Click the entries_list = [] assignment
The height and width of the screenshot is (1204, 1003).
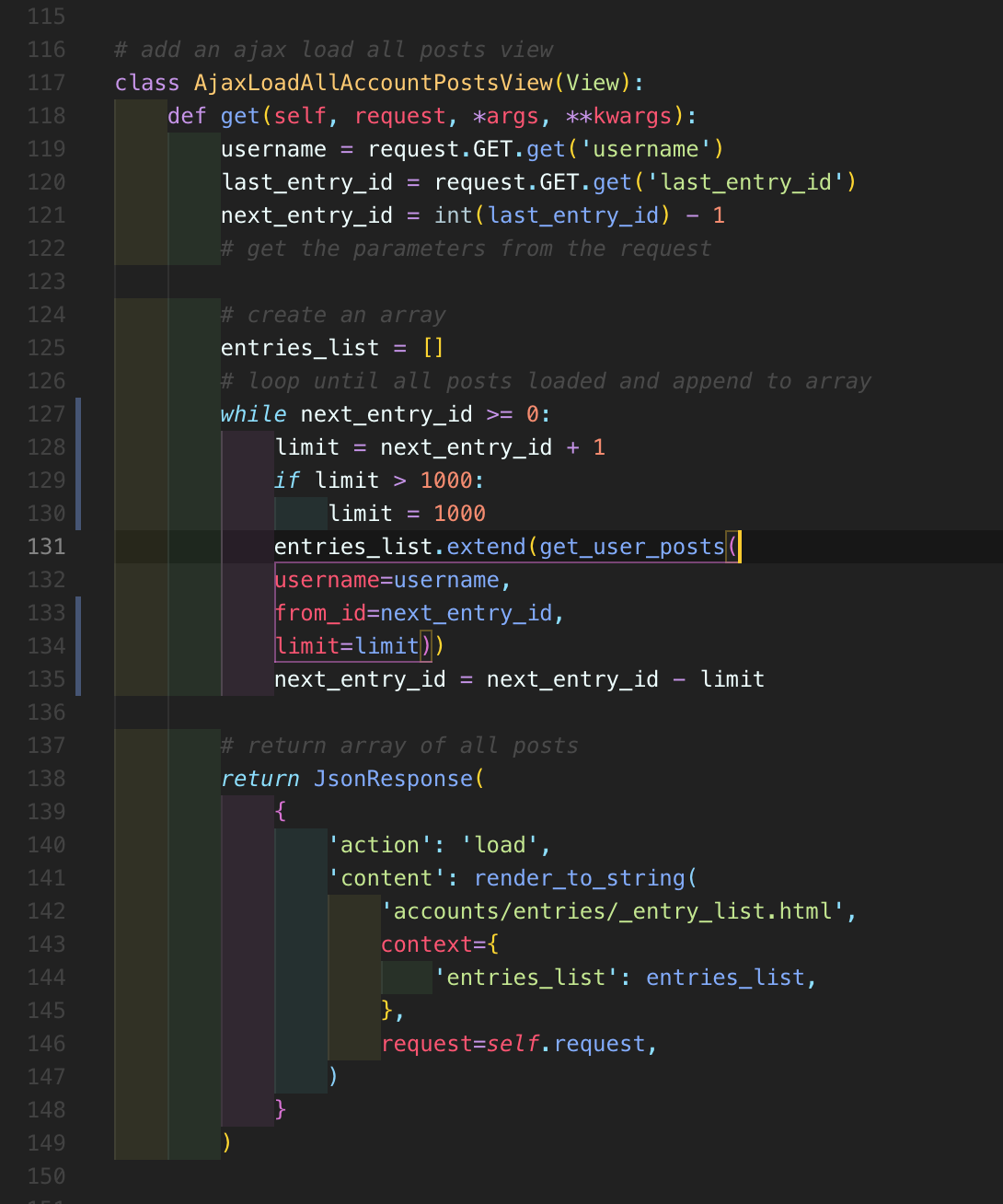[x=332, y=348]
